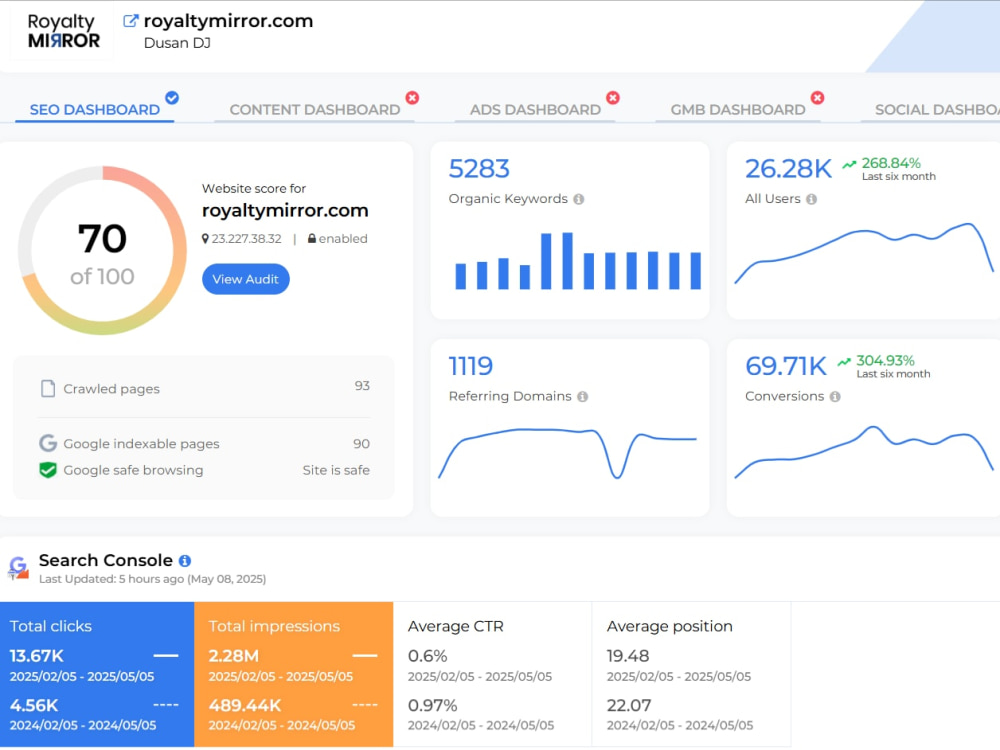
Task: Click the red X badge on Content Dashboard
Action: click(x=413, y=98)
